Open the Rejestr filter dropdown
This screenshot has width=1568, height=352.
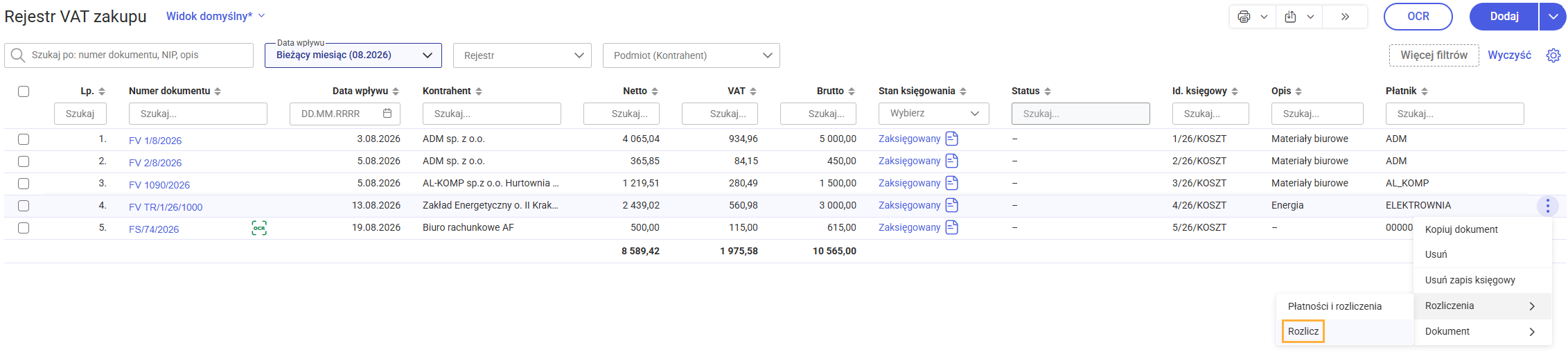[522, 55]
